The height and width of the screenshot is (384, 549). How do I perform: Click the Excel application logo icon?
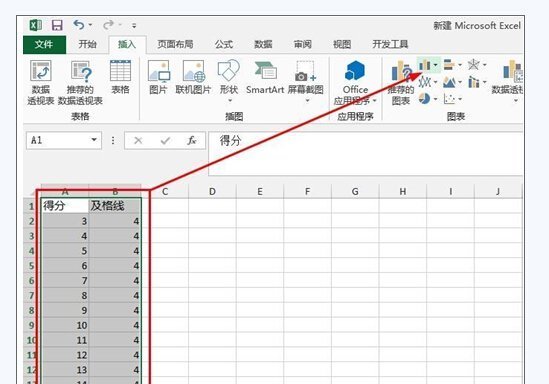36,25
